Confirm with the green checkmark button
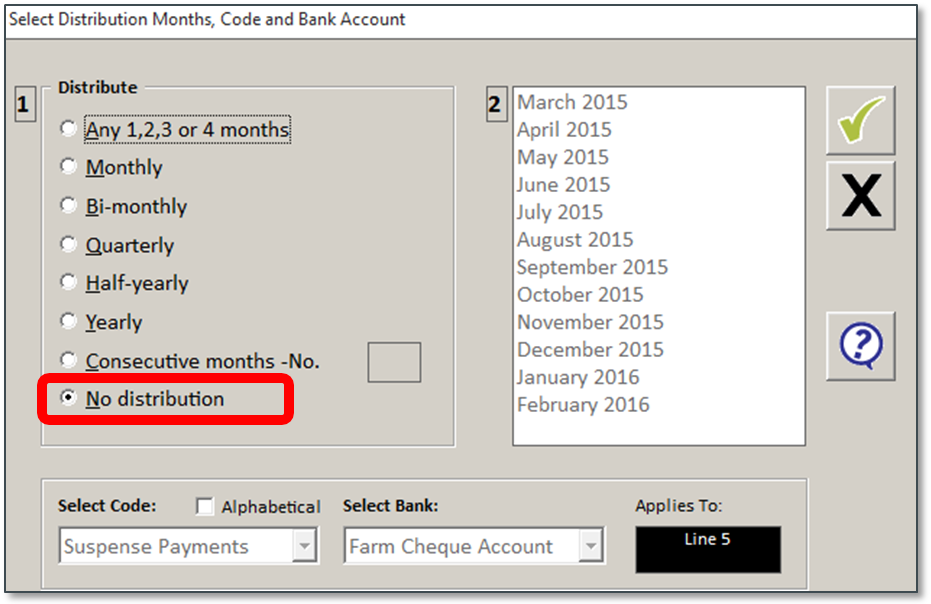The height and width of the screenshot is (604, 931). pyautogui.click(x=860, y=121)
